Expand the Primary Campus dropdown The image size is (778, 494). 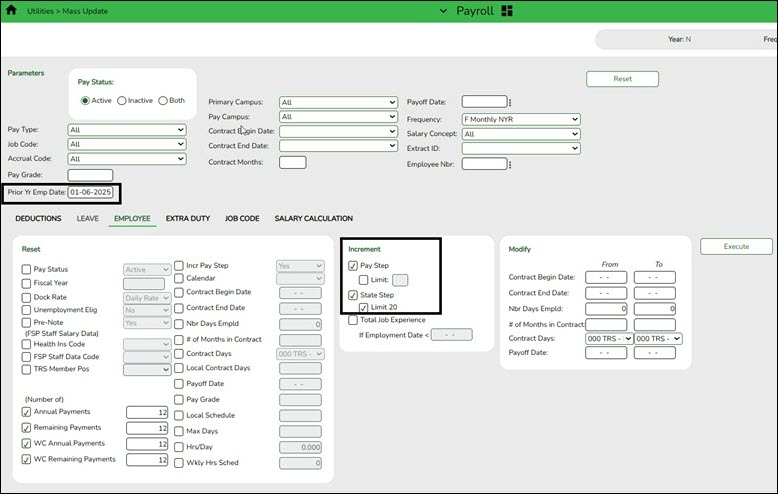[338, 102]
